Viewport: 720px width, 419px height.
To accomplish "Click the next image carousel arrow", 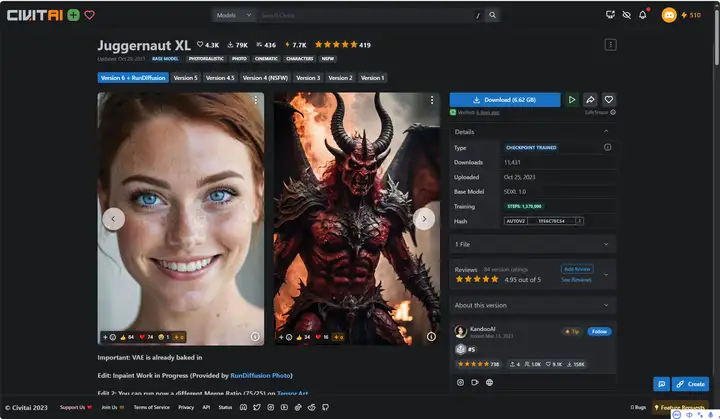I will (424, 219).
